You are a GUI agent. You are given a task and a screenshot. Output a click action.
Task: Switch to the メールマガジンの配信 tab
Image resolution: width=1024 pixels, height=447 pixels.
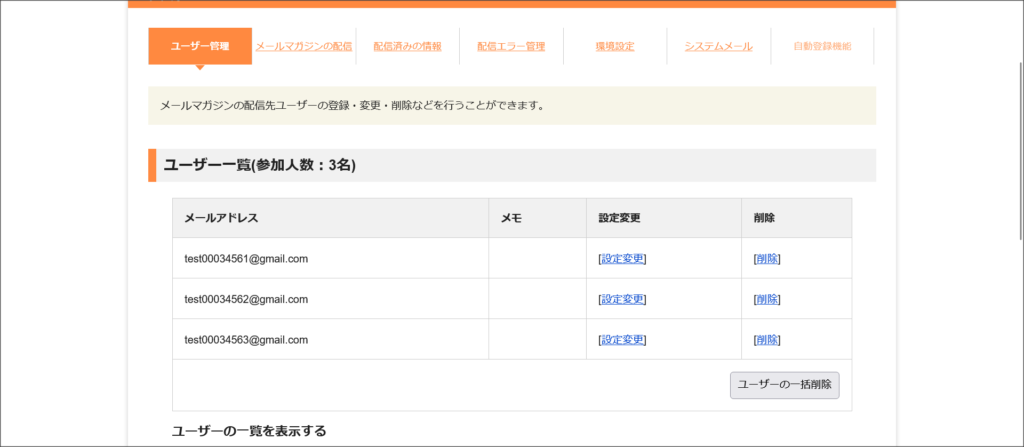point(303,46)
